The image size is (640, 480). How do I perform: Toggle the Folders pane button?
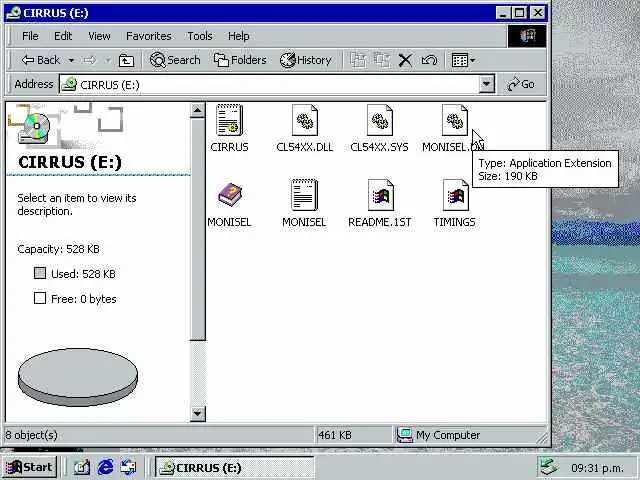pos(240,60)
